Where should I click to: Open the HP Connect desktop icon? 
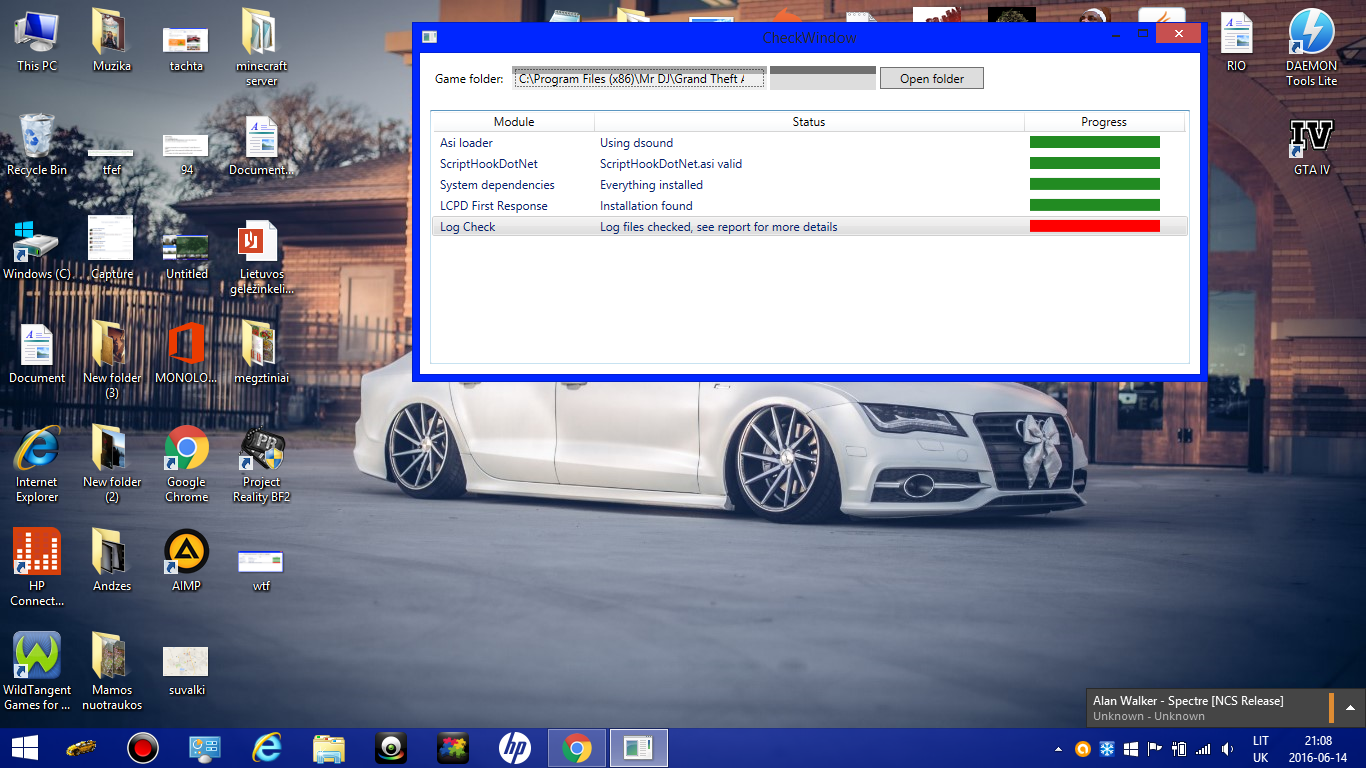[x=37, y=567]
